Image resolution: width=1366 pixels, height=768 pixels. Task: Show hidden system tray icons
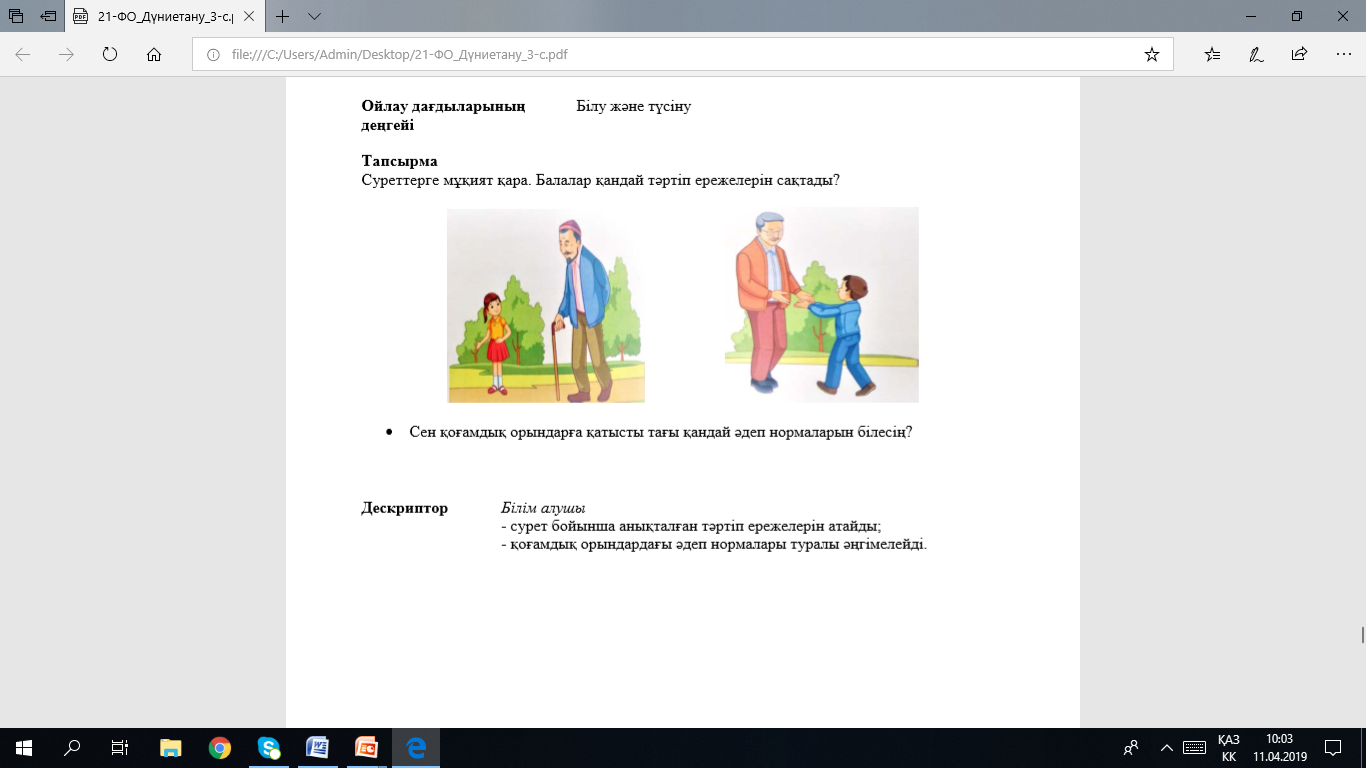1166,748
